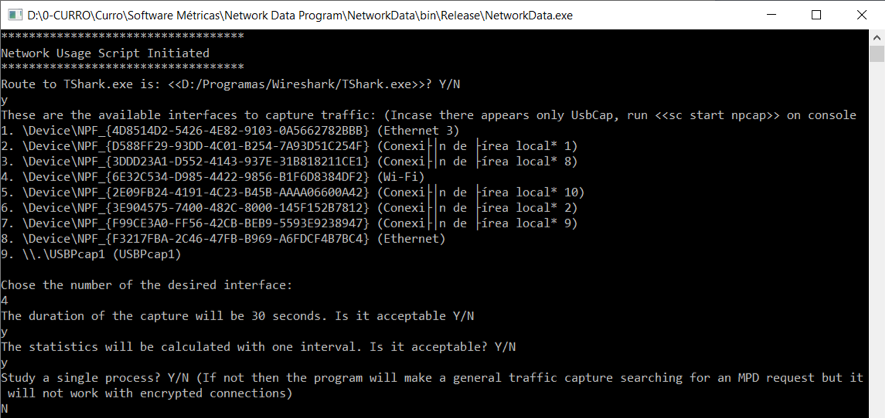
Task: Click the 30 seconds capture duration line
Action: point(237,316)
